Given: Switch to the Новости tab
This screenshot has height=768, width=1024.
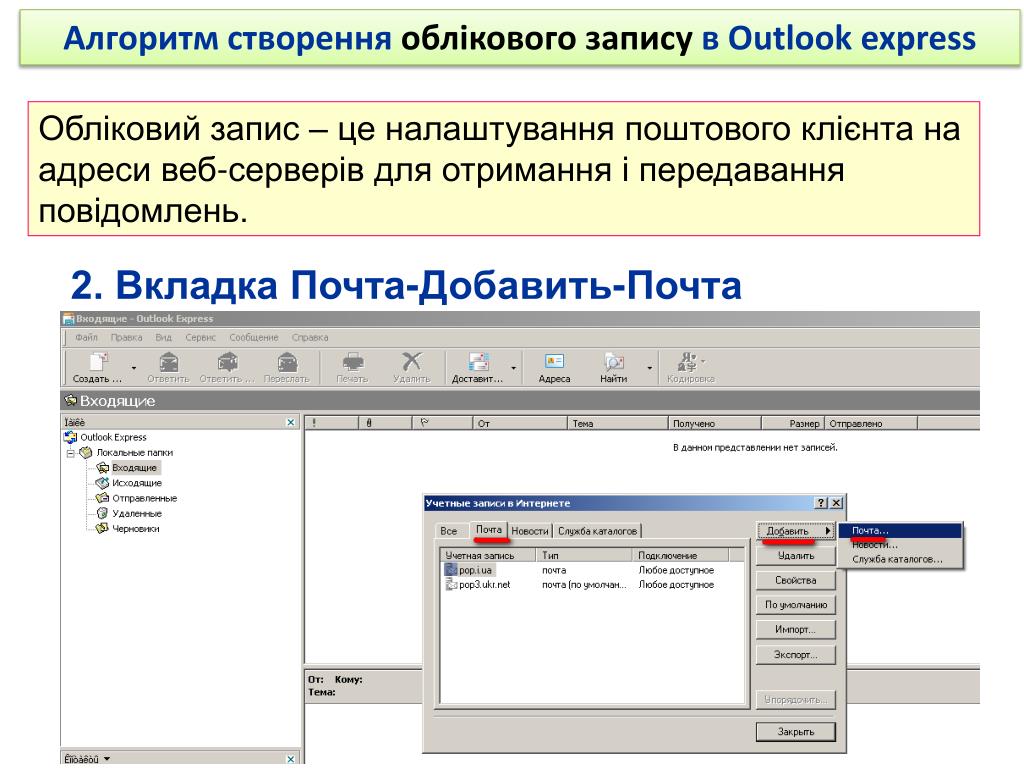Looking at the screenshot, I should pyautogui.click(x=530, y=531).
